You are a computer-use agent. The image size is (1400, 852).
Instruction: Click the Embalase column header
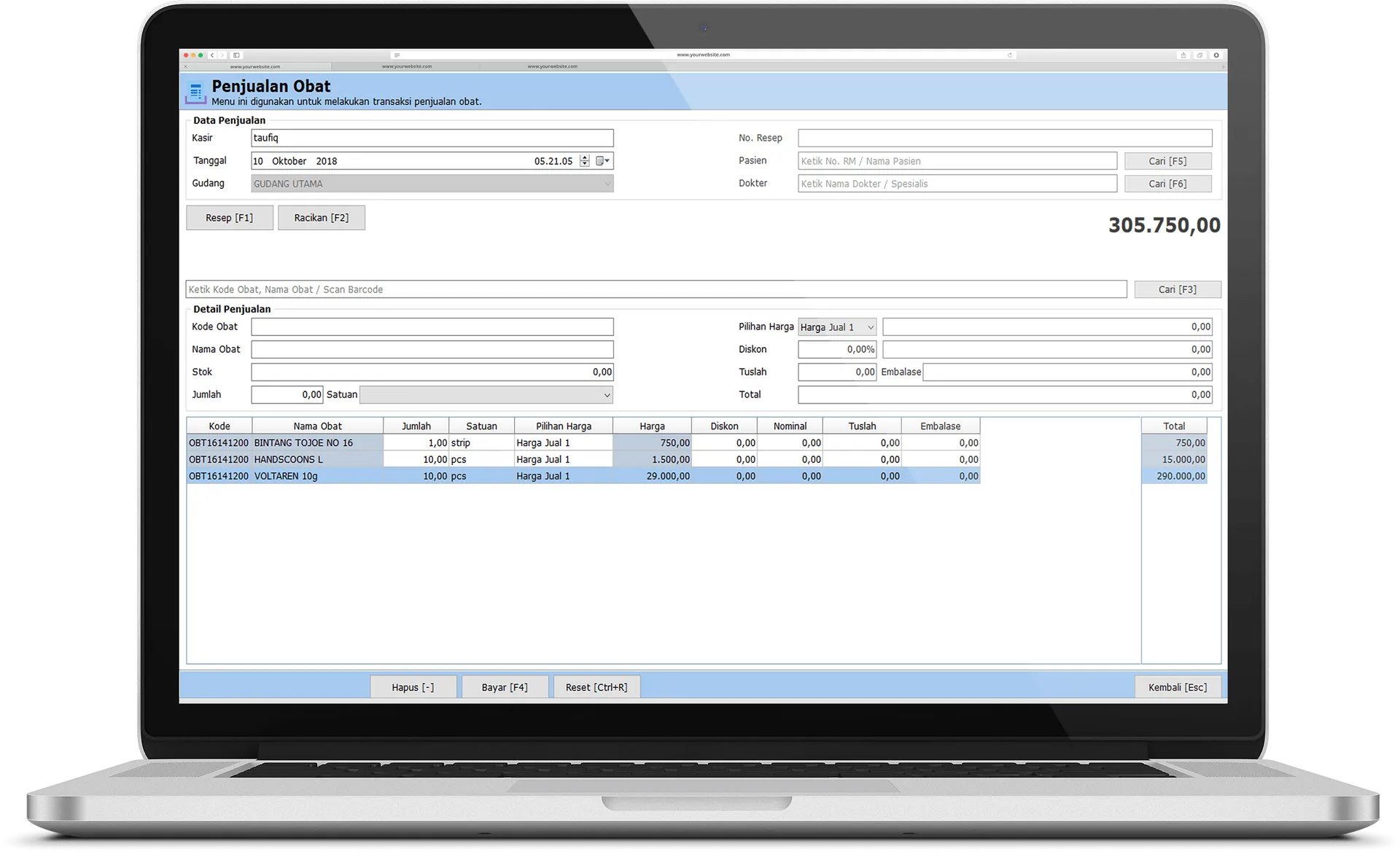pos(941,426)
